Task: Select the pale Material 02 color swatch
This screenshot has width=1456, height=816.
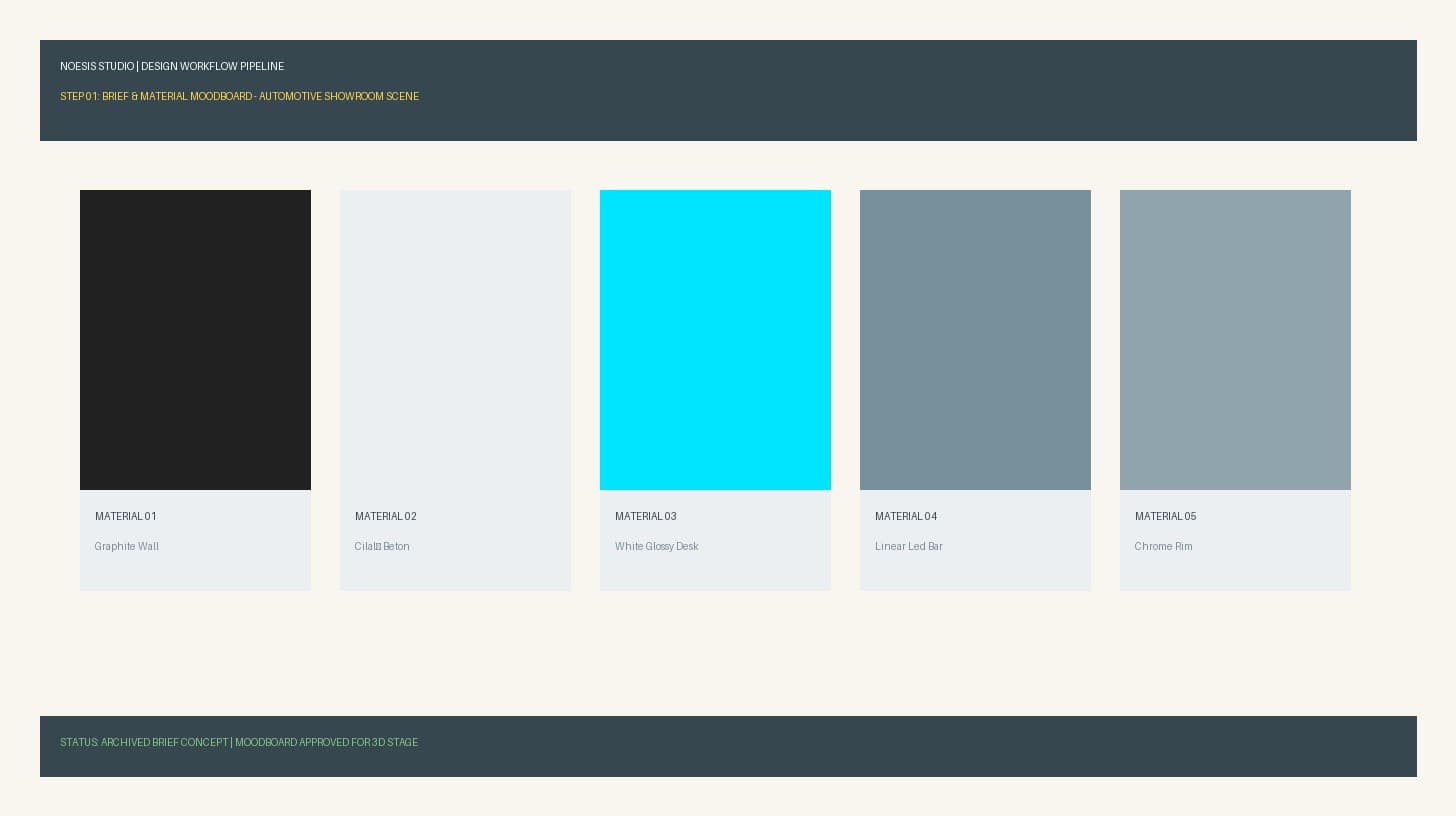Action: (x=455, y=340)
